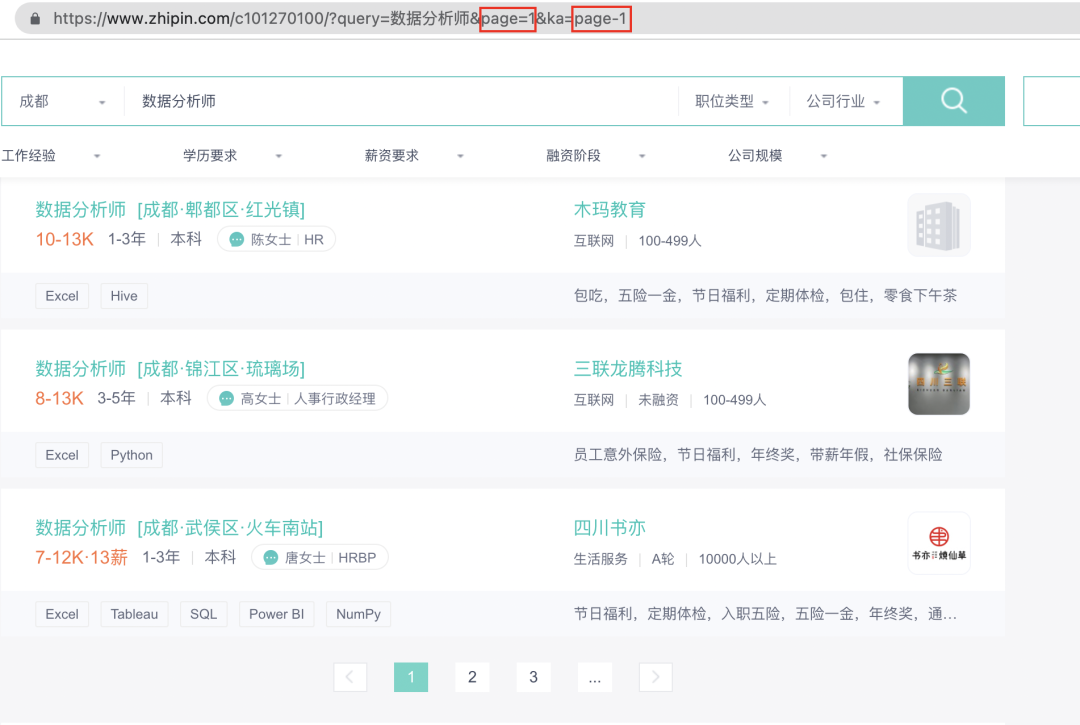Go to previous page arrow in pagination
Viewport: 1080px width, 725px height.
(x=350, y=677)
